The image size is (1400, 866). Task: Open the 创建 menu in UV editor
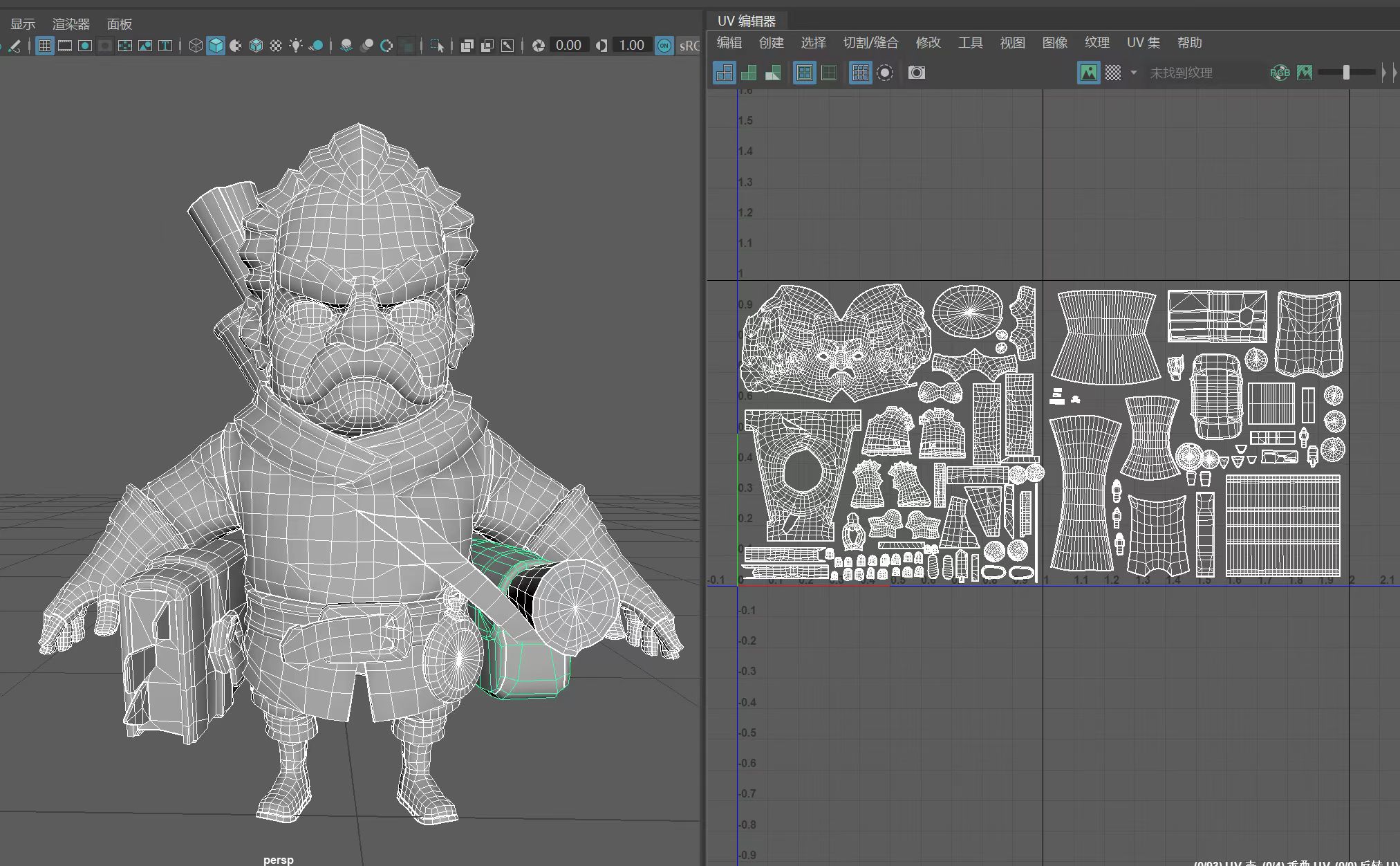click(x=772, y=43)
